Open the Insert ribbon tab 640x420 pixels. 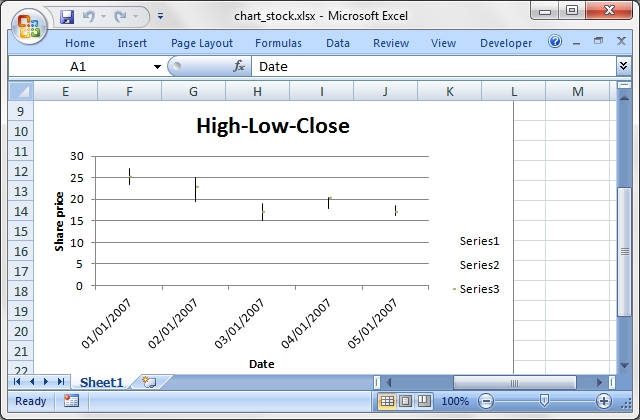(132, 43)
